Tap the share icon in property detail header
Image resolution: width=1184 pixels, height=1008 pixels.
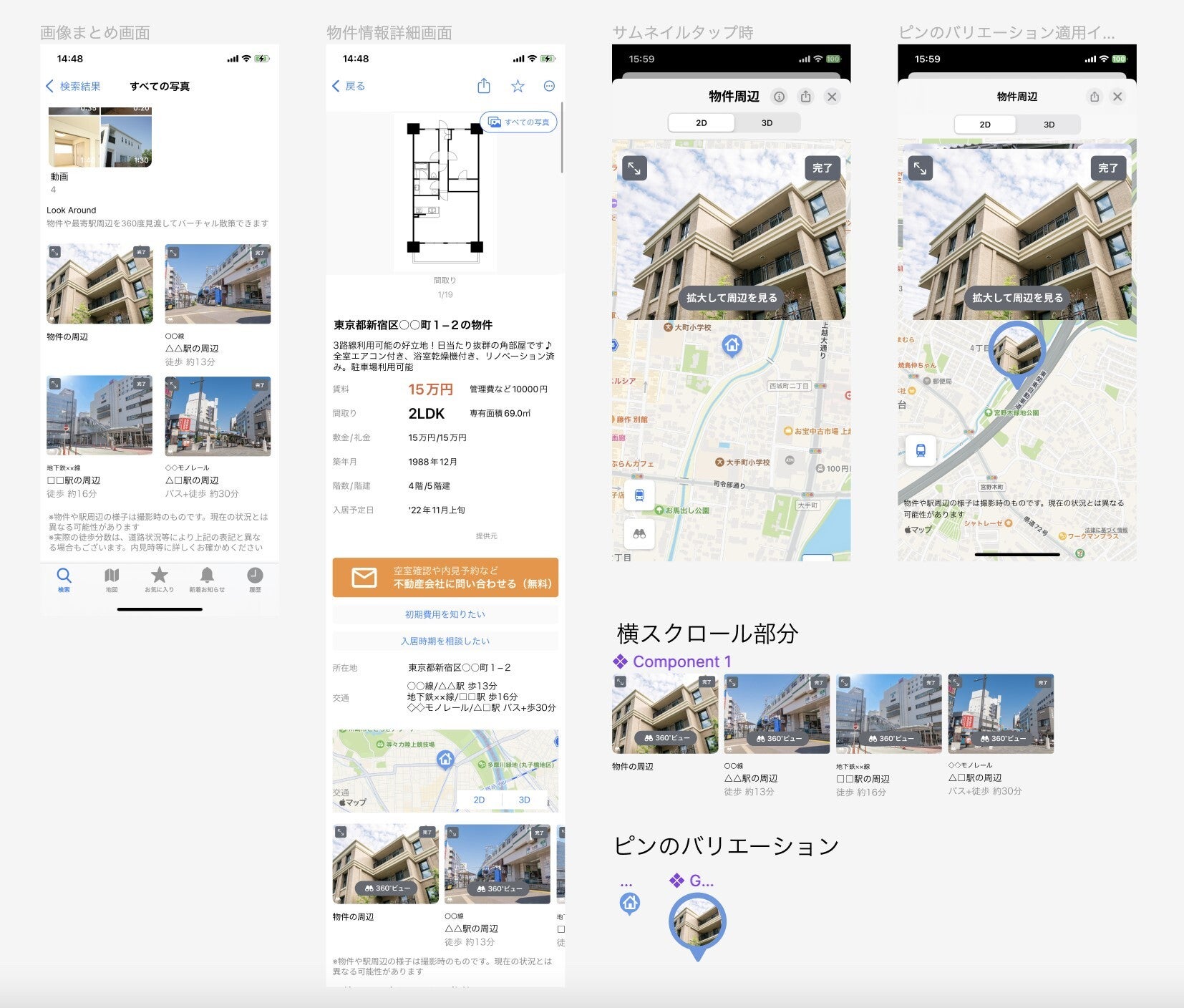(484, 87)
